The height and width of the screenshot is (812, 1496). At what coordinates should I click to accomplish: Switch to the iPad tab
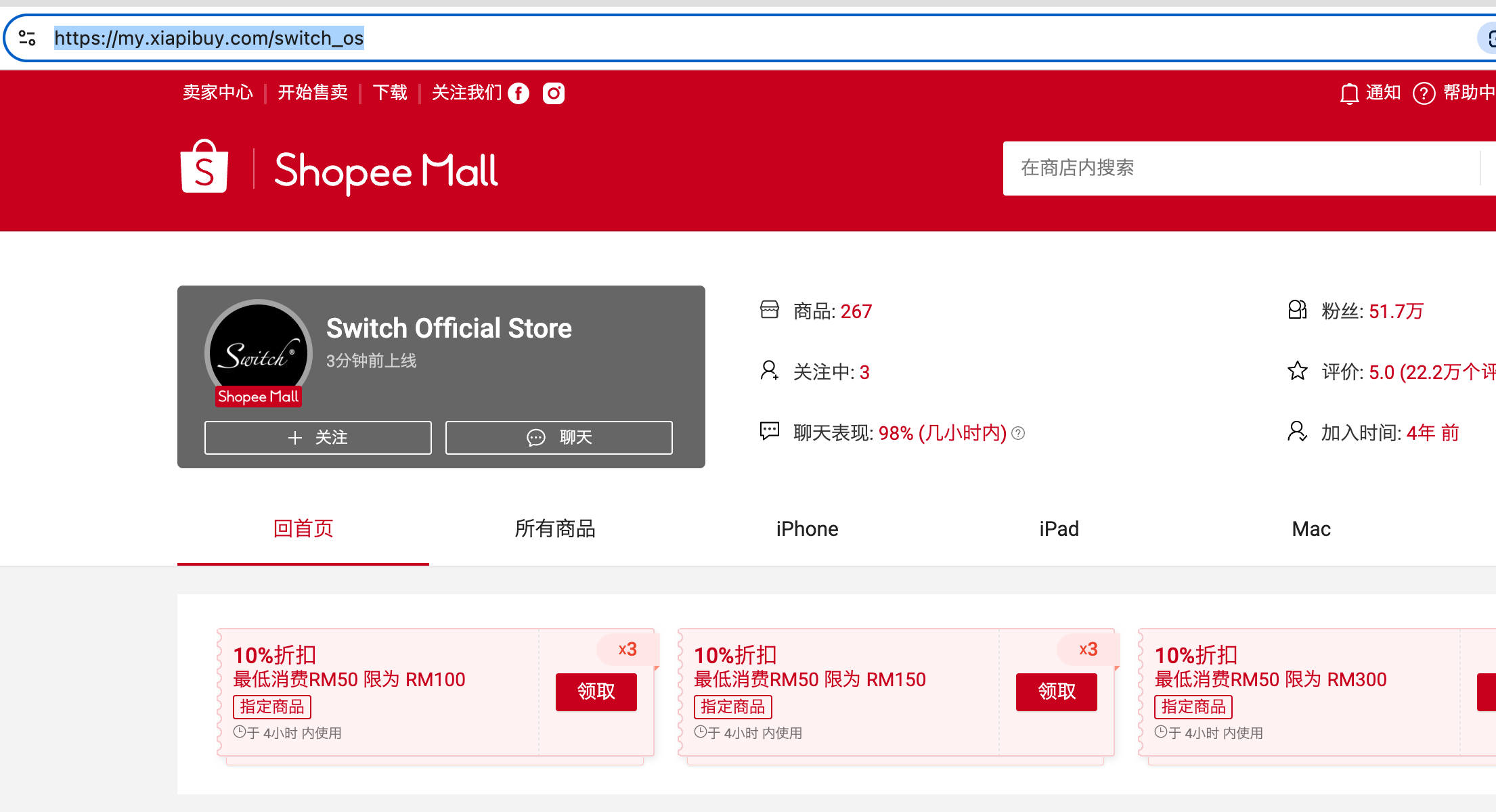tap(1059, 529)
